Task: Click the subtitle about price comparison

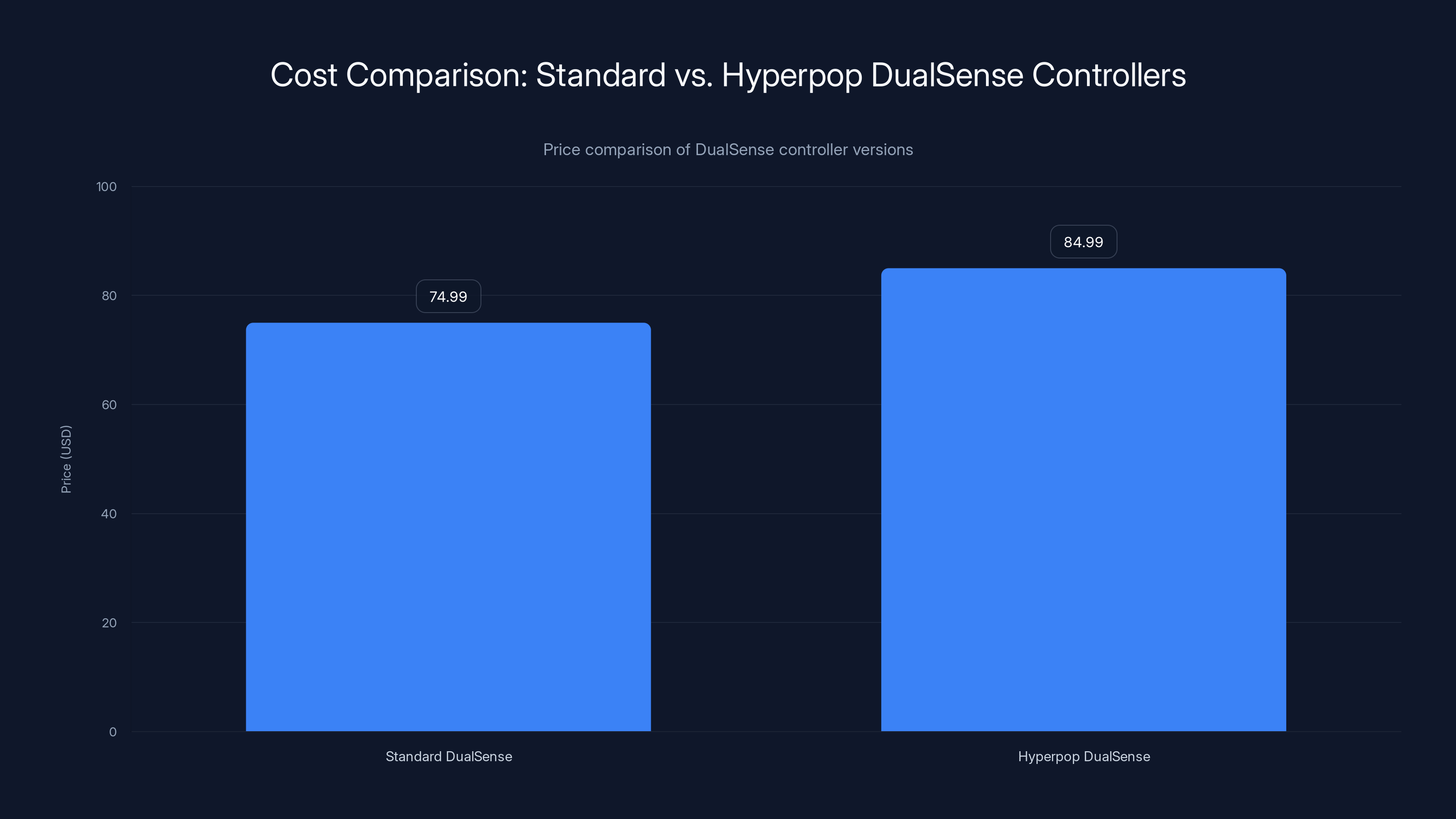Action: coord(728,150)
